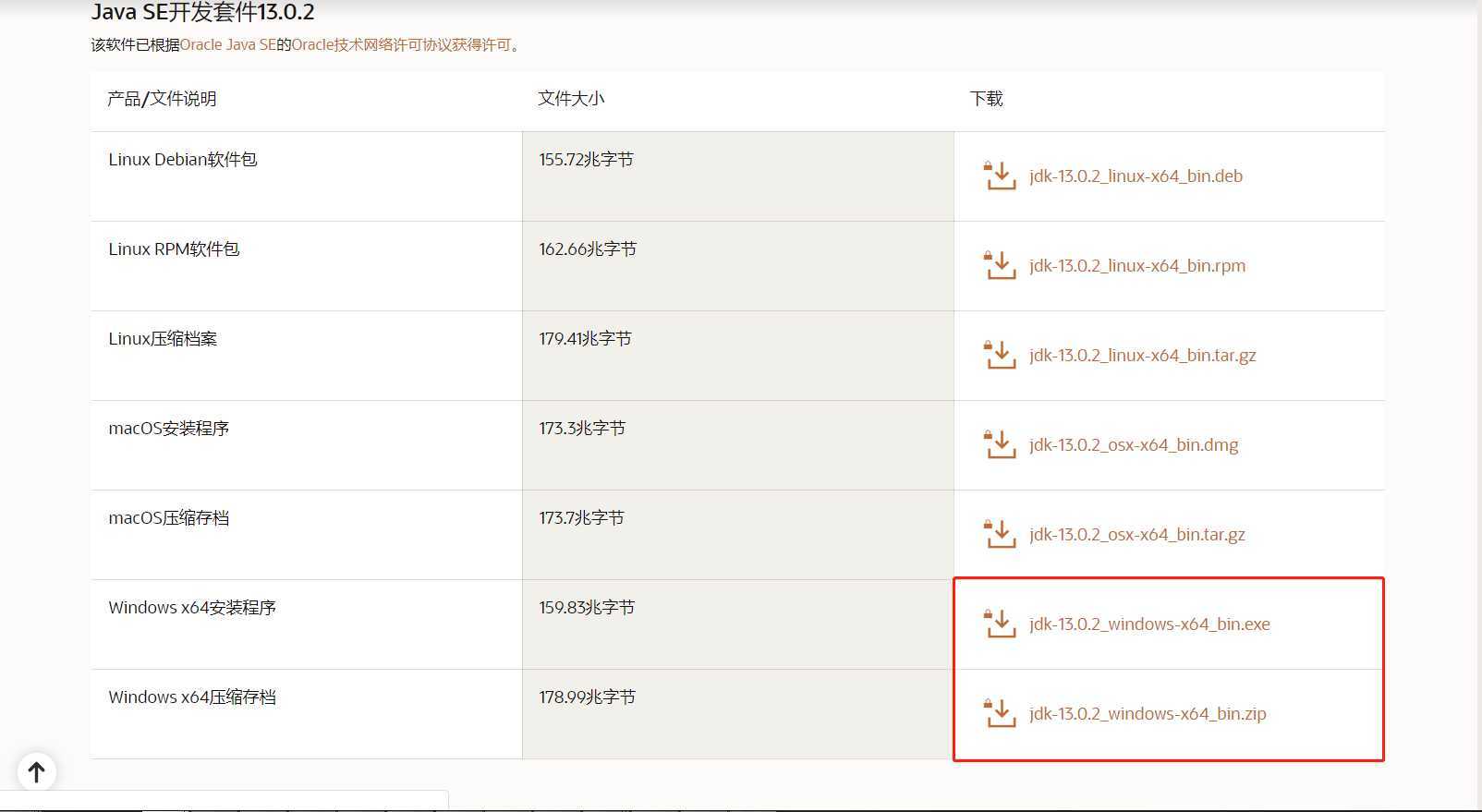Download jdk-13.0.2_windows-x64_bin.exe link
The image size is (1482, 812).
click(x=1149, y=624)
